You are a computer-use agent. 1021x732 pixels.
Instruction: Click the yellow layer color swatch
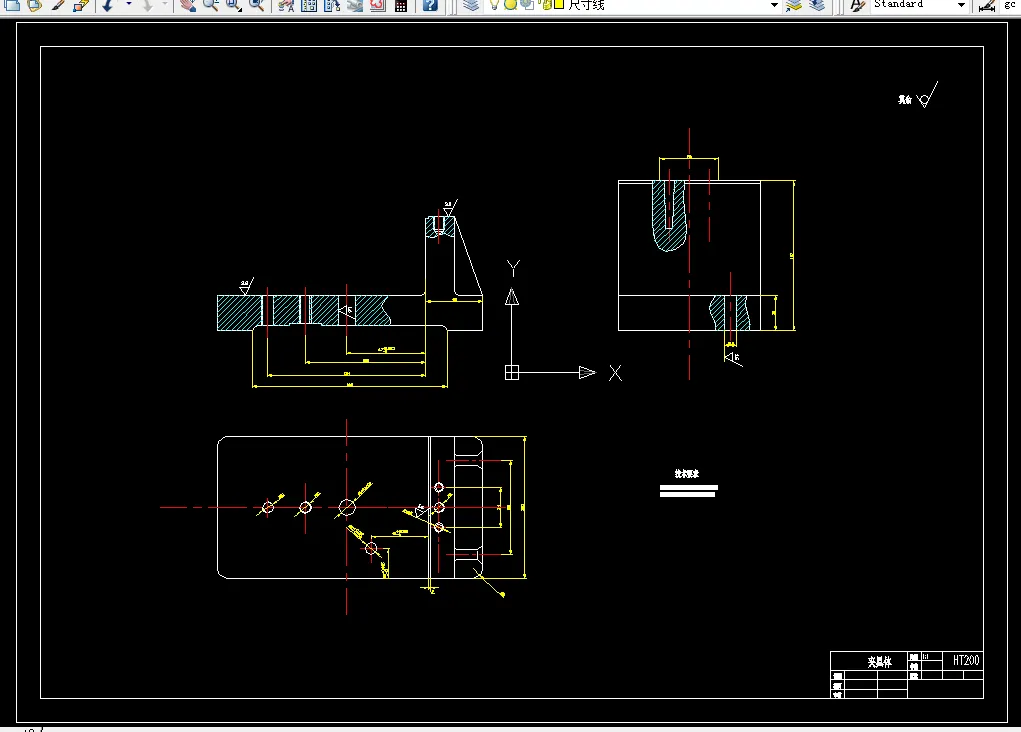(x=558, y=5)
